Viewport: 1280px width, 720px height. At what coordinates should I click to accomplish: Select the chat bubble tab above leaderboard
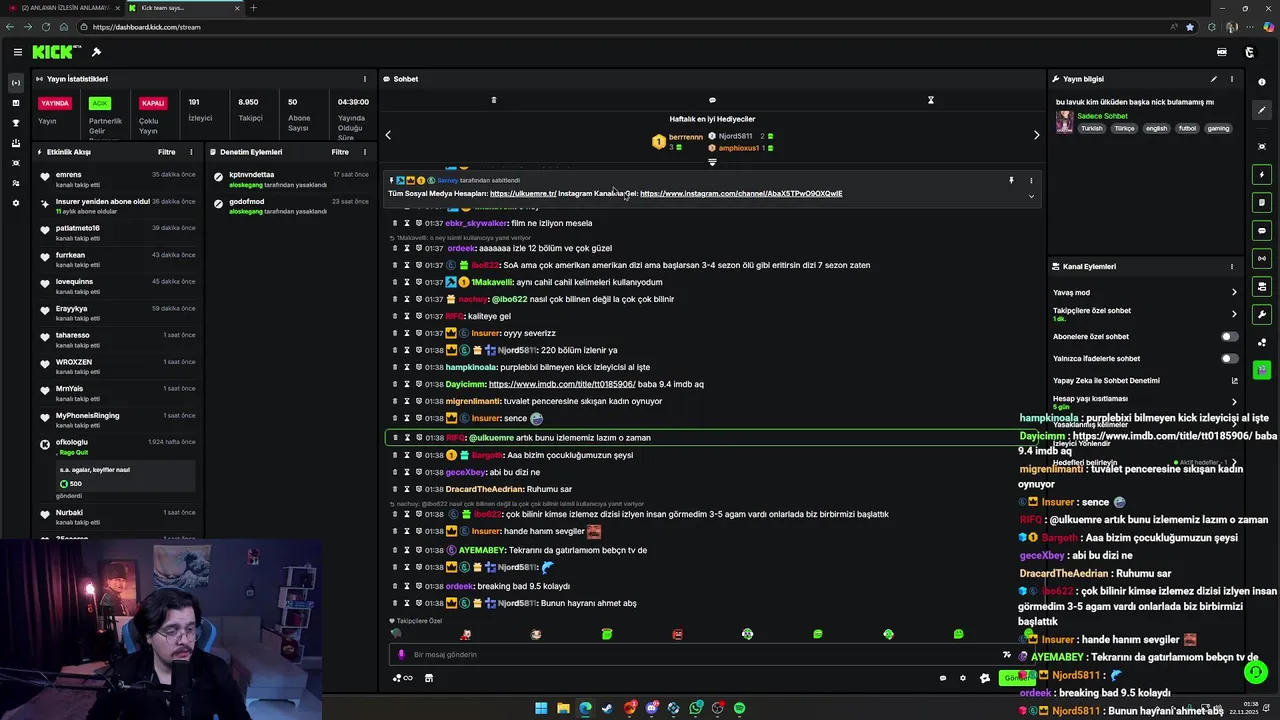click(x=712, y=100)
